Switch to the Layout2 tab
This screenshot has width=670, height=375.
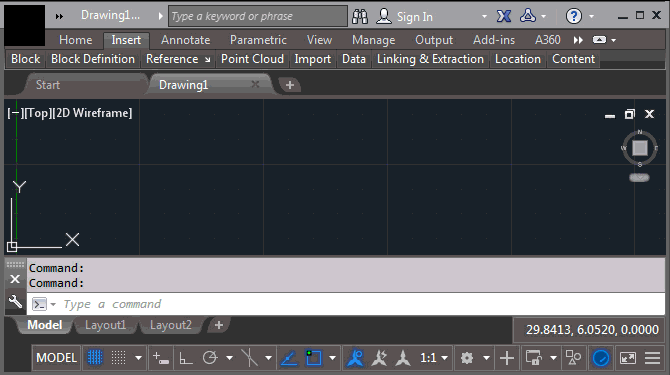coord(170,325)
